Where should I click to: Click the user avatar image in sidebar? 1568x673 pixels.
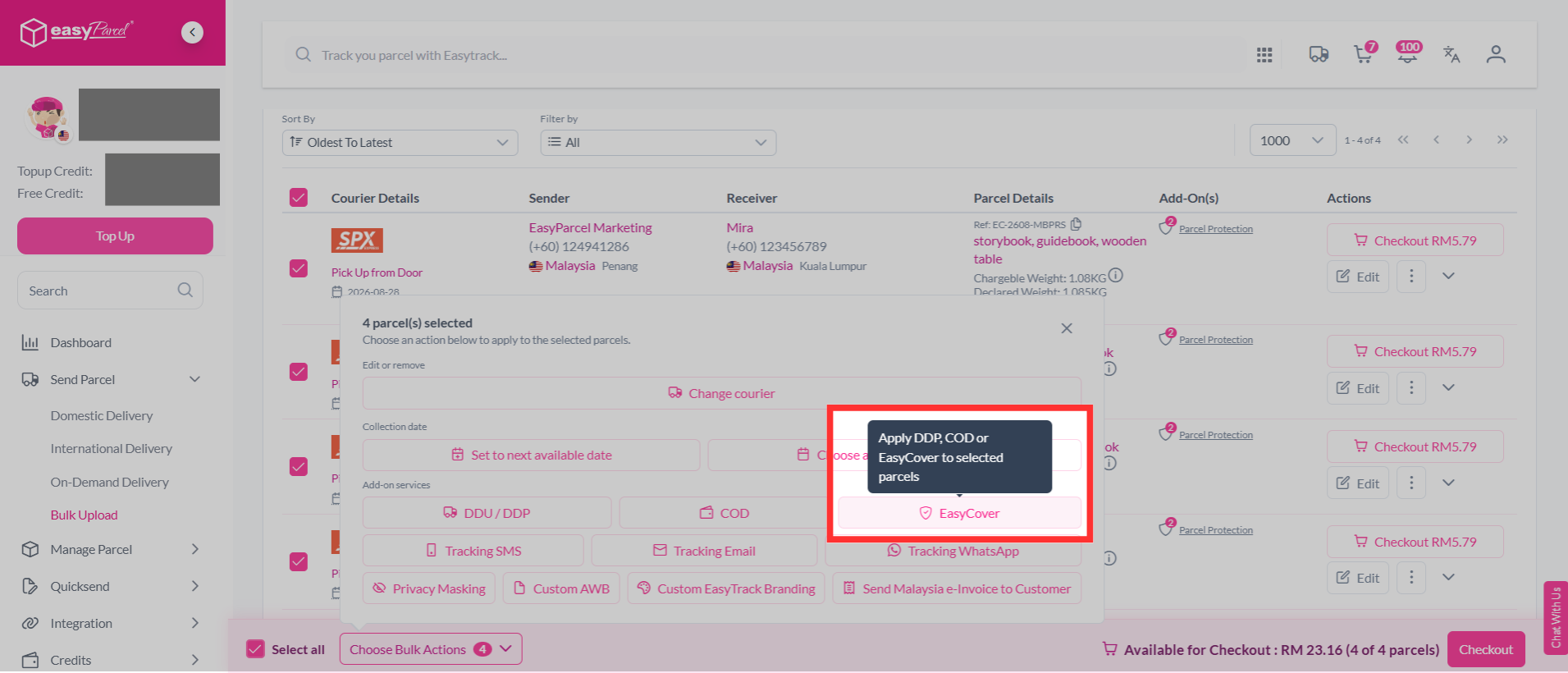pyautogui.click(x=48, y=119)
